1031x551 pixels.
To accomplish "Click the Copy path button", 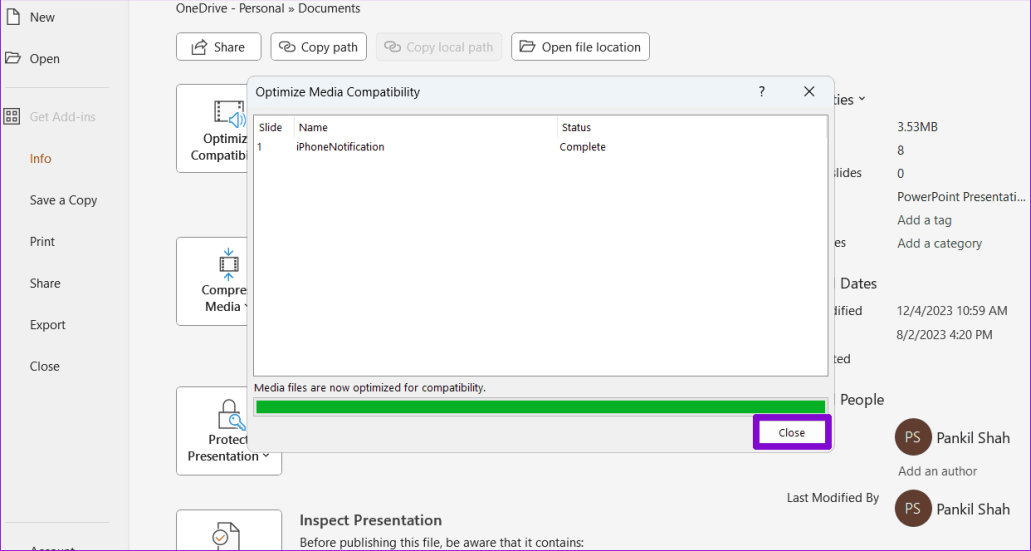I will [x=318, y=47].
